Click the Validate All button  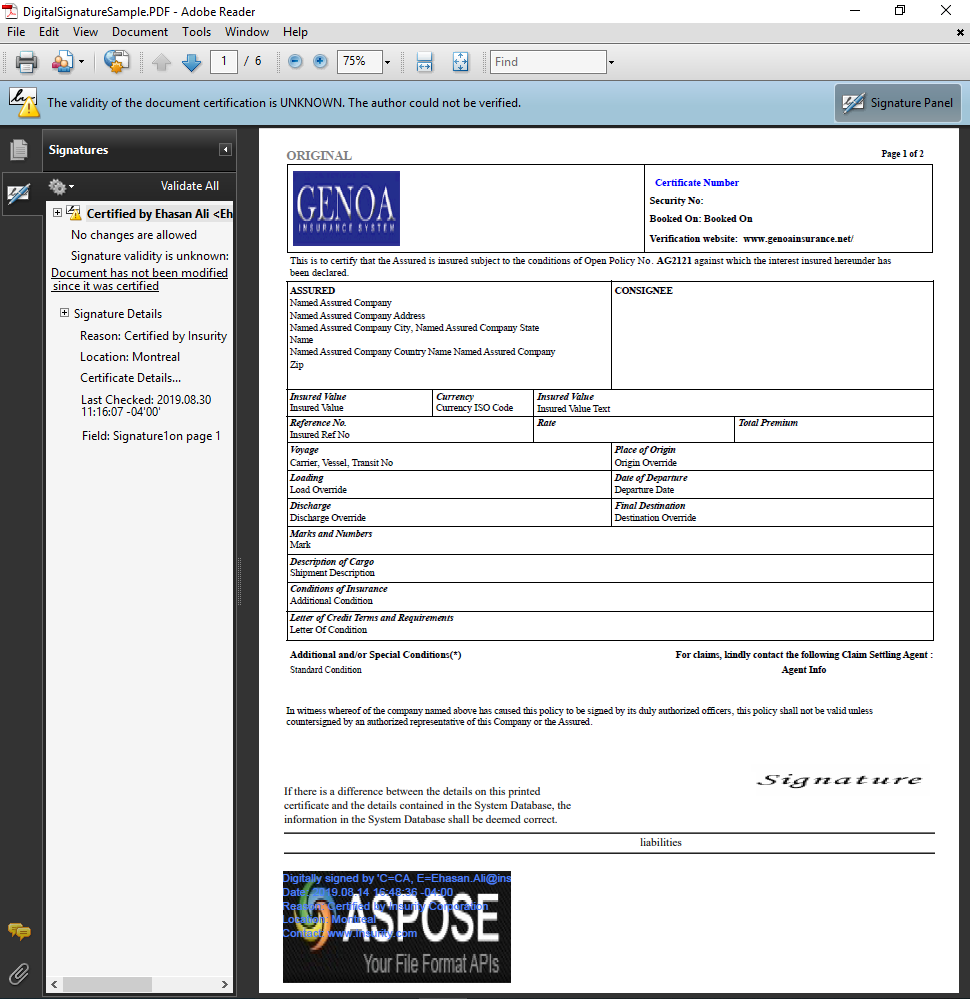click(189, 186)
